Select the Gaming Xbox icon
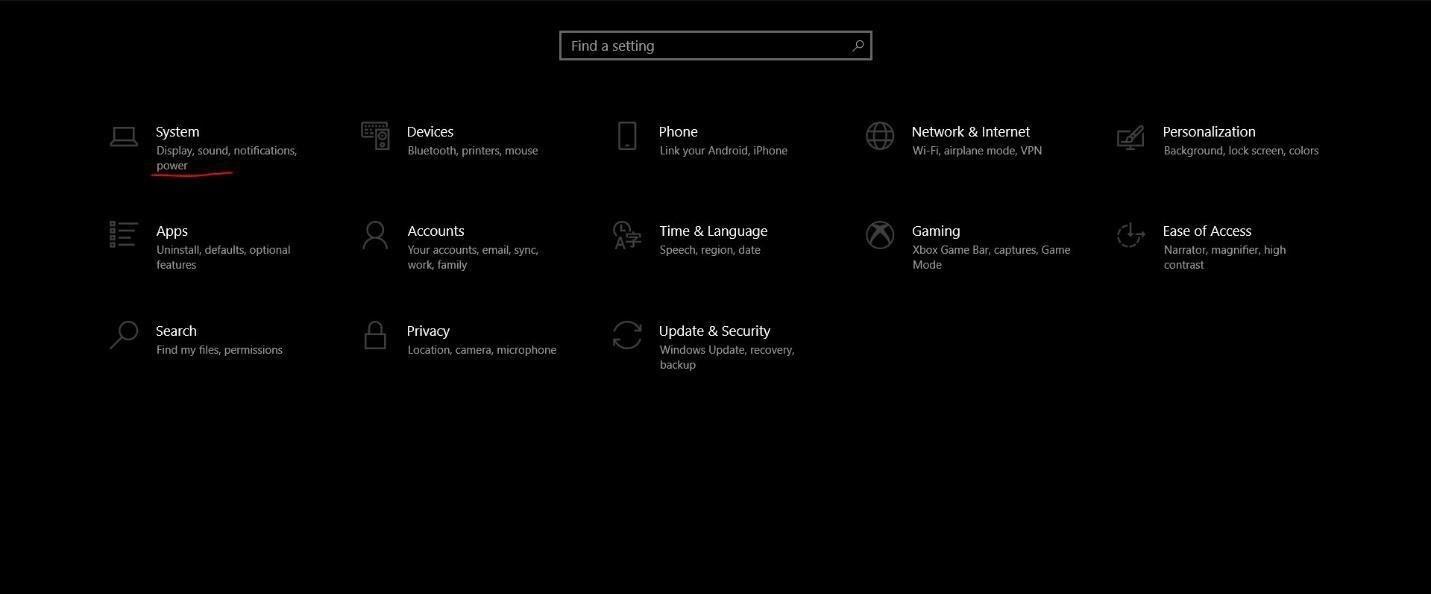 [x=879, y=232]
